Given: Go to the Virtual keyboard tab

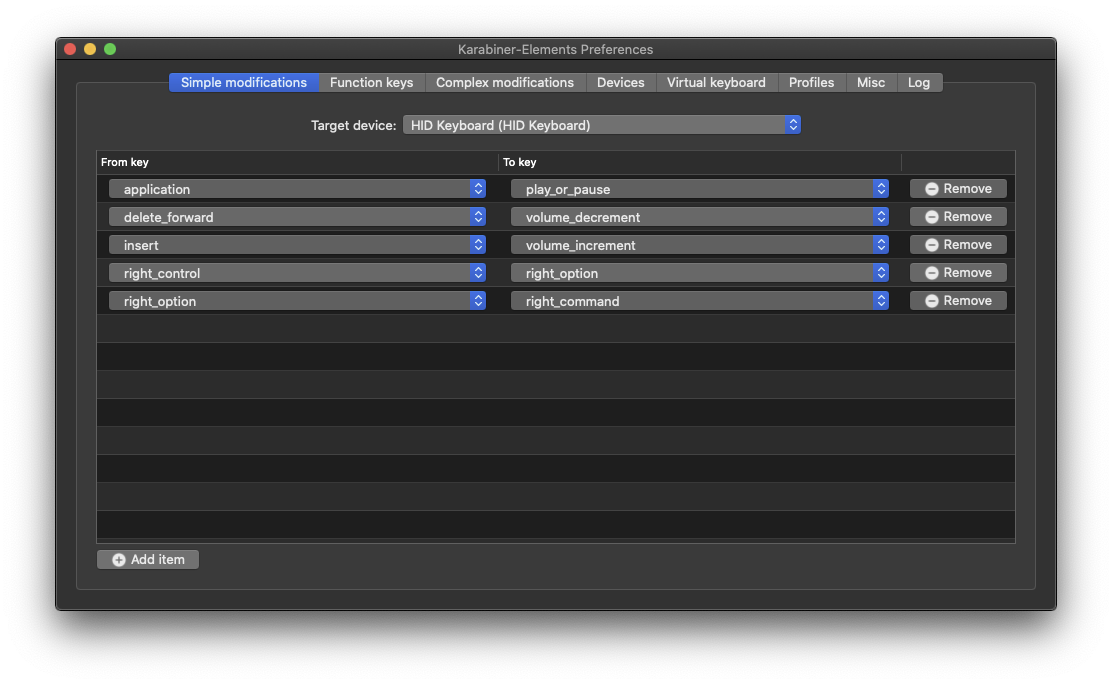Looking at the screenshot, I should 716,82.
